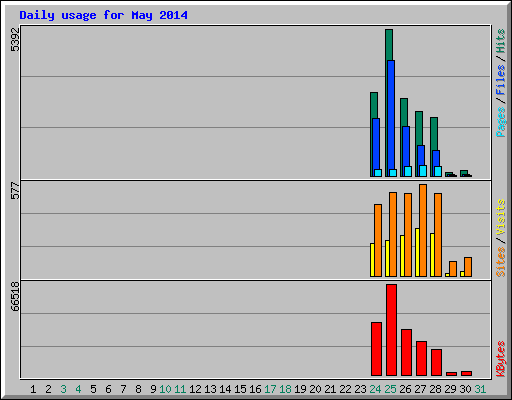Click the 66518 y-axis label

click(x=15, y=297)
